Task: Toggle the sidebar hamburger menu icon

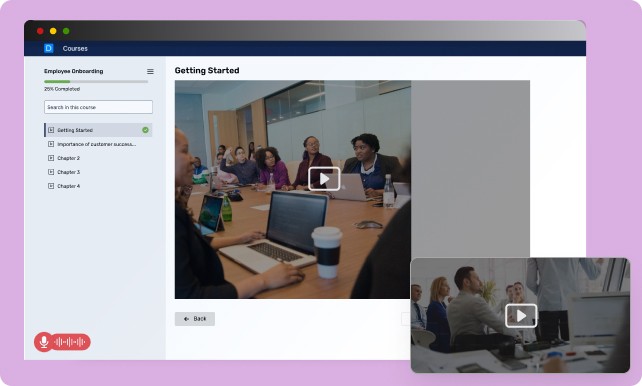Action: tap(150, 71)
